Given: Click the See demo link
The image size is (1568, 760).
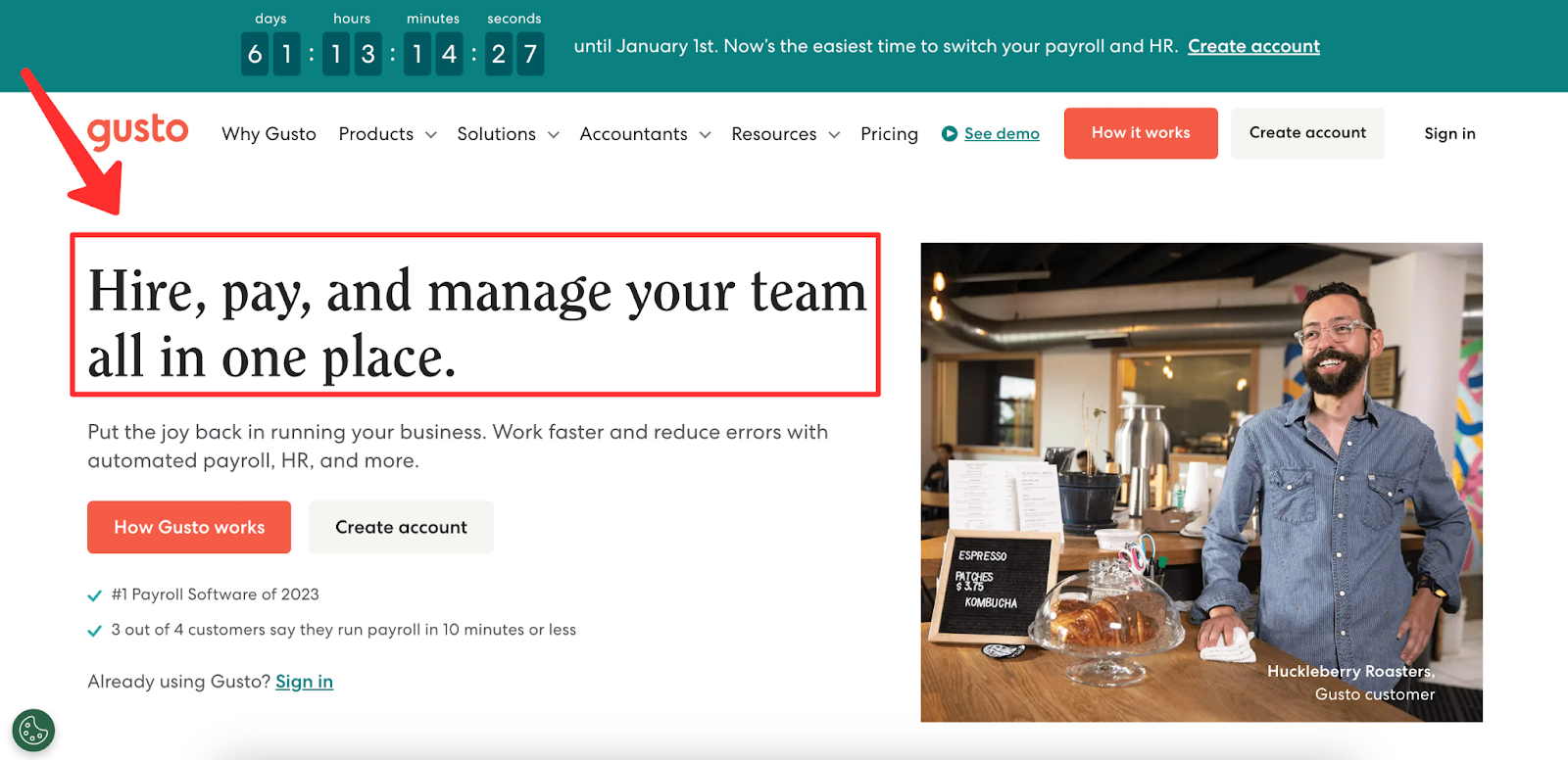Looking at the screenshot, I should coord(1002,134).
